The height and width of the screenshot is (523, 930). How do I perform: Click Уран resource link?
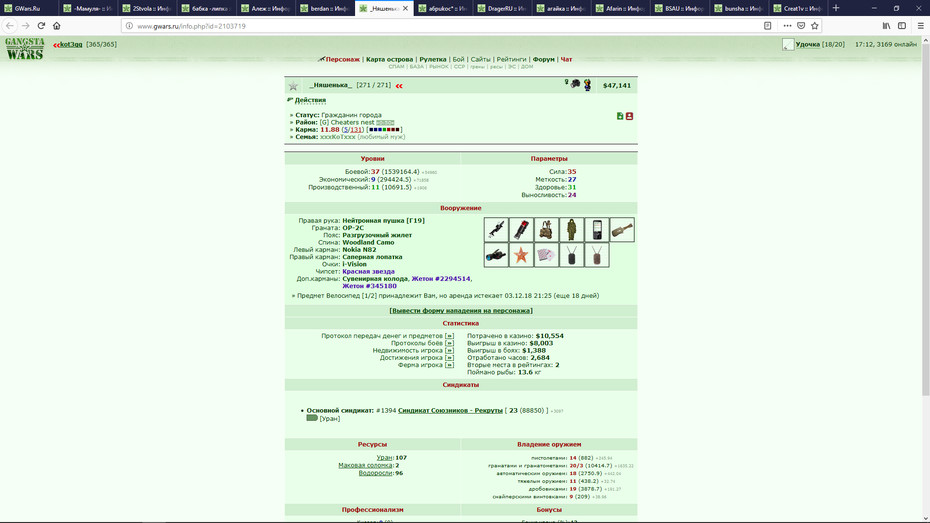(x=384, y=458)
